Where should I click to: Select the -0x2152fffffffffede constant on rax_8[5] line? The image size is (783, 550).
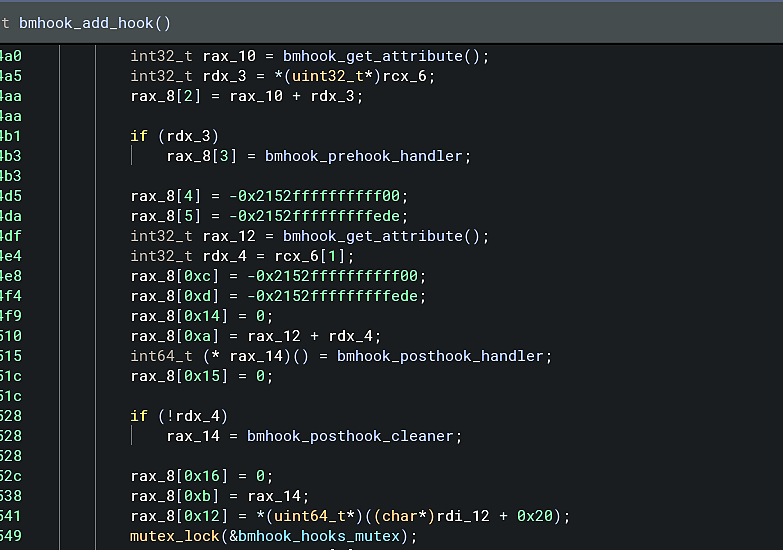(x=314, y=216)
